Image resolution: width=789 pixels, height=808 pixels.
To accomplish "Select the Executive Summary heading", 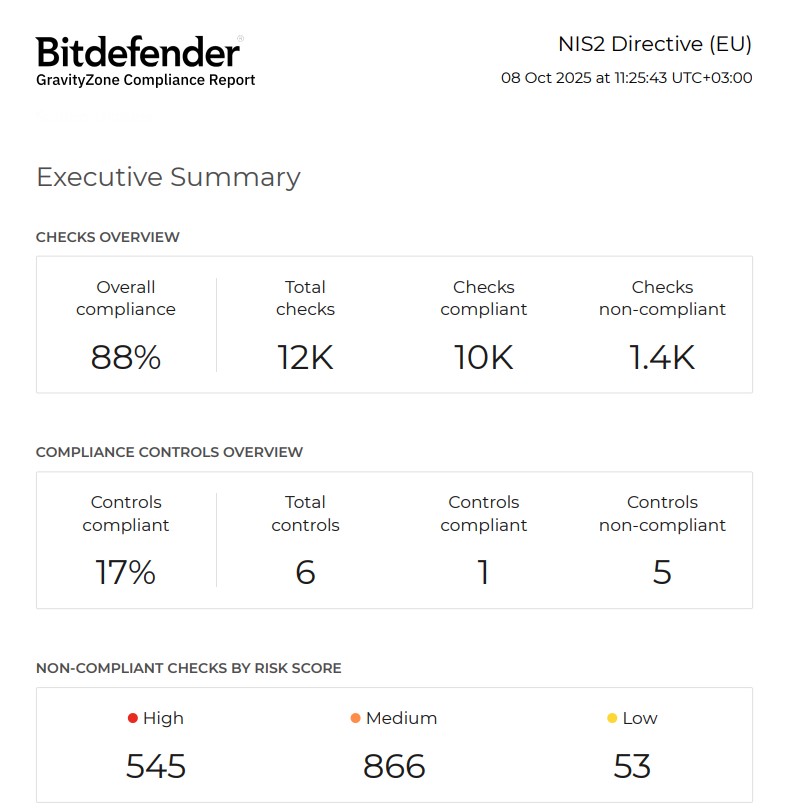I will 168,177.
